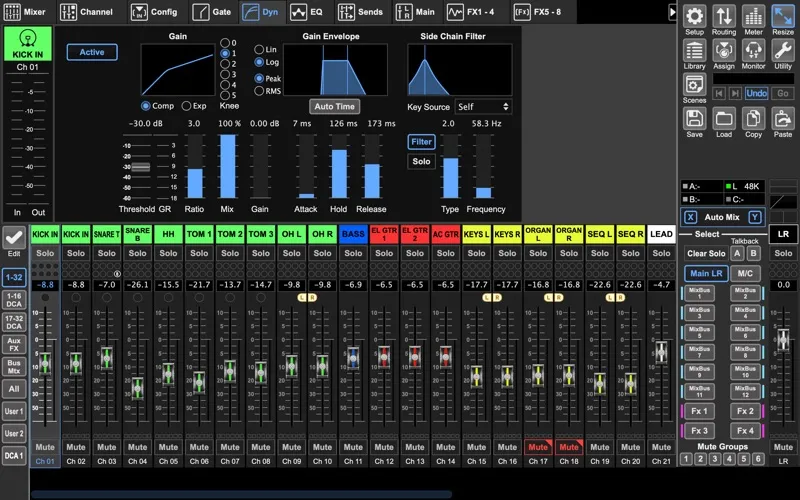Image resolution: width=800 pixels, height=500 pixels.
Task: Mute the BASS channel Ch 11
Action: point(353,447)
